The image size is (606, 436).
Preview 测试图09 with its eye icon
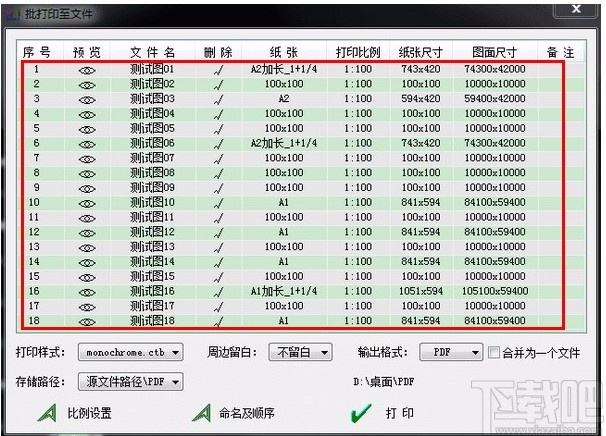(x=87, y=189)
